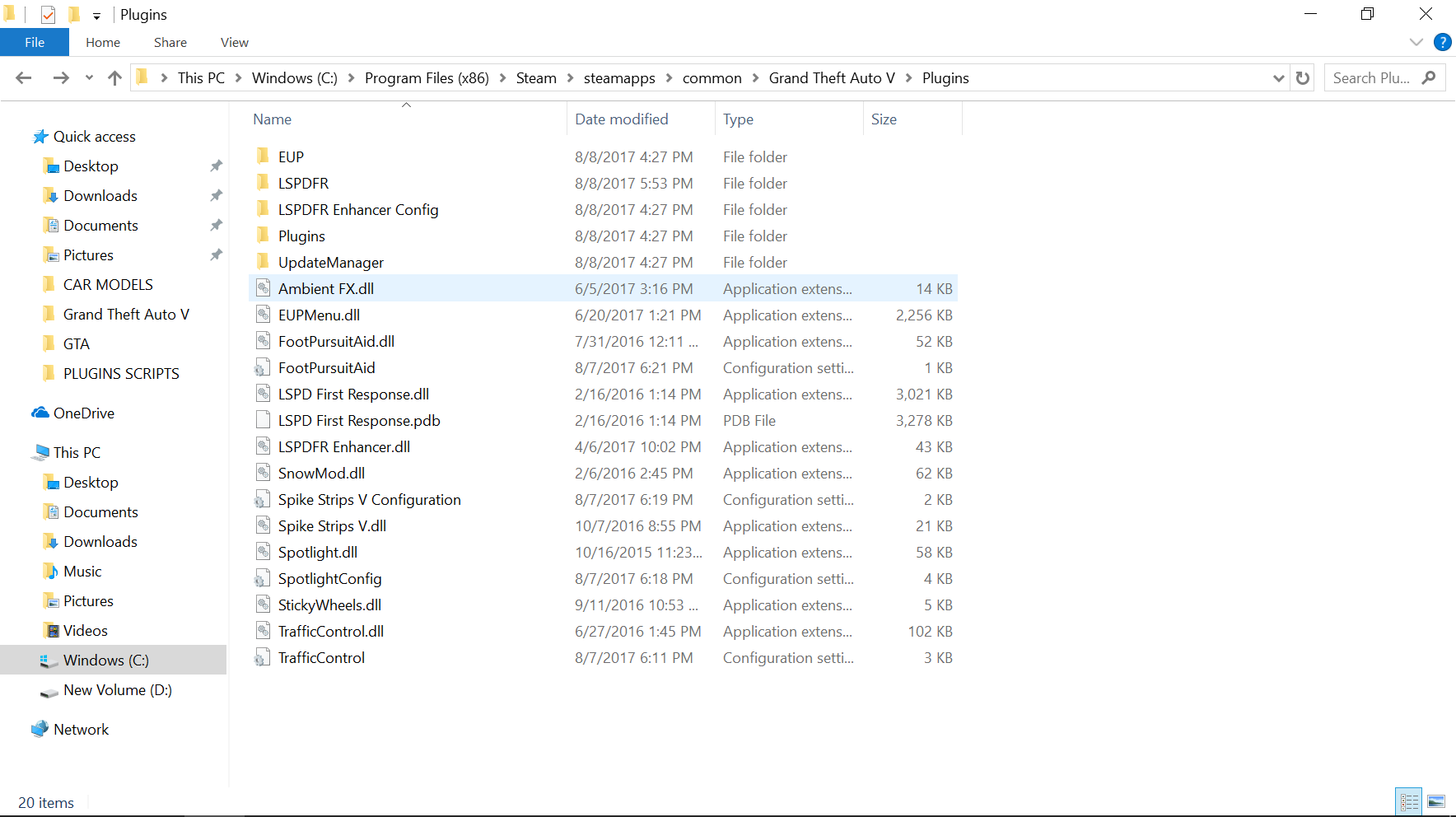1456x817 pixels.
Task: Click This PC in the address bar
Action: coord(201,78)
